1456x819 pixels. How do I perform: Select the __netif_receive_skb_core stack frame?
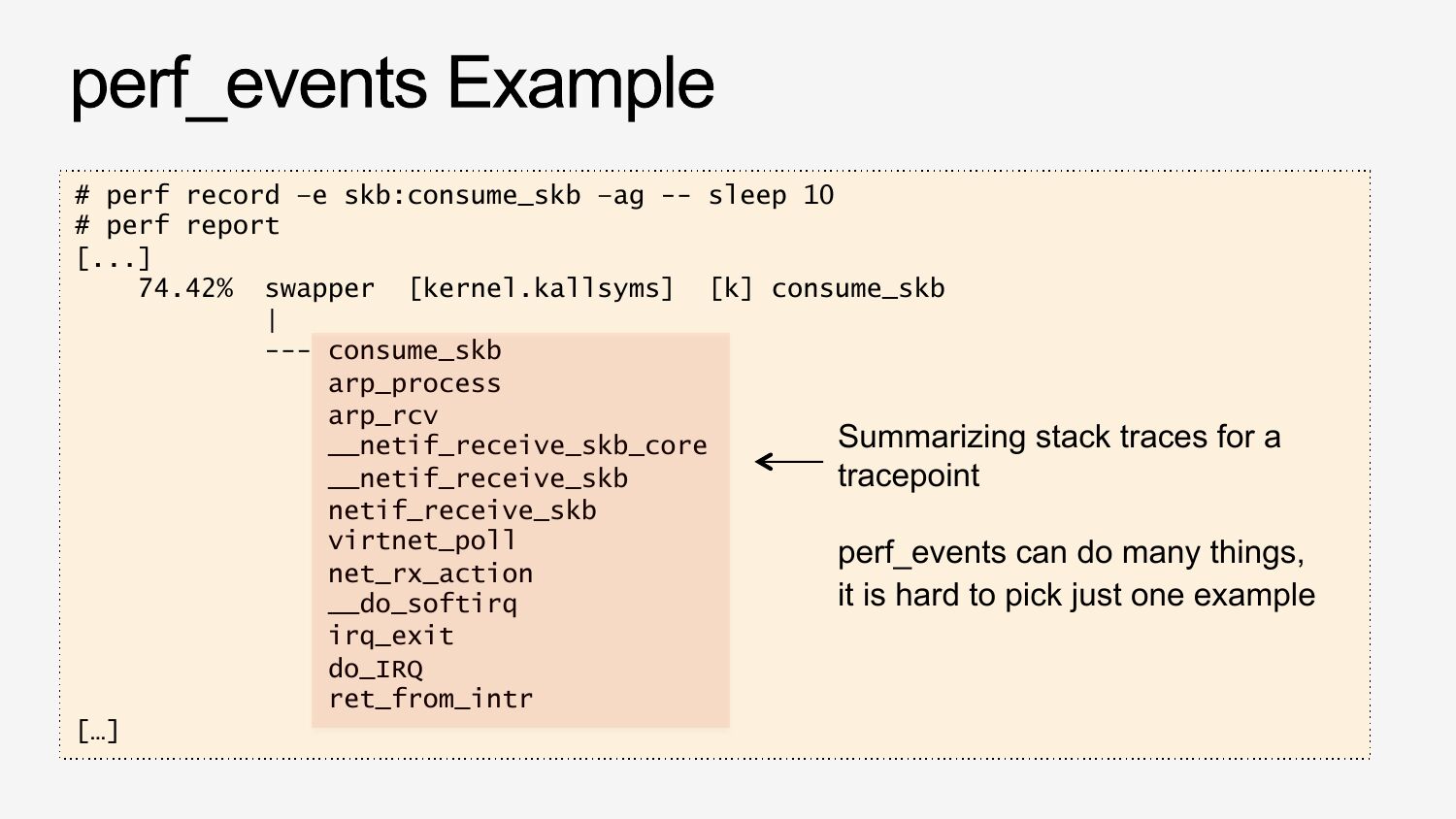(x=517, y=445)
